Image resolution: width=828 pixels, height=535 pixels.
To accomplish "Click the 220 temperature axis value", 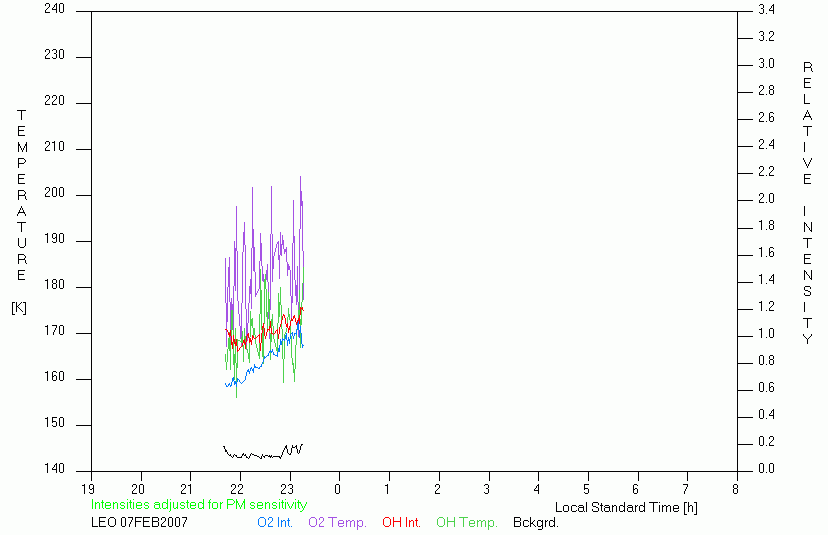I will click(x=54, y=101).
